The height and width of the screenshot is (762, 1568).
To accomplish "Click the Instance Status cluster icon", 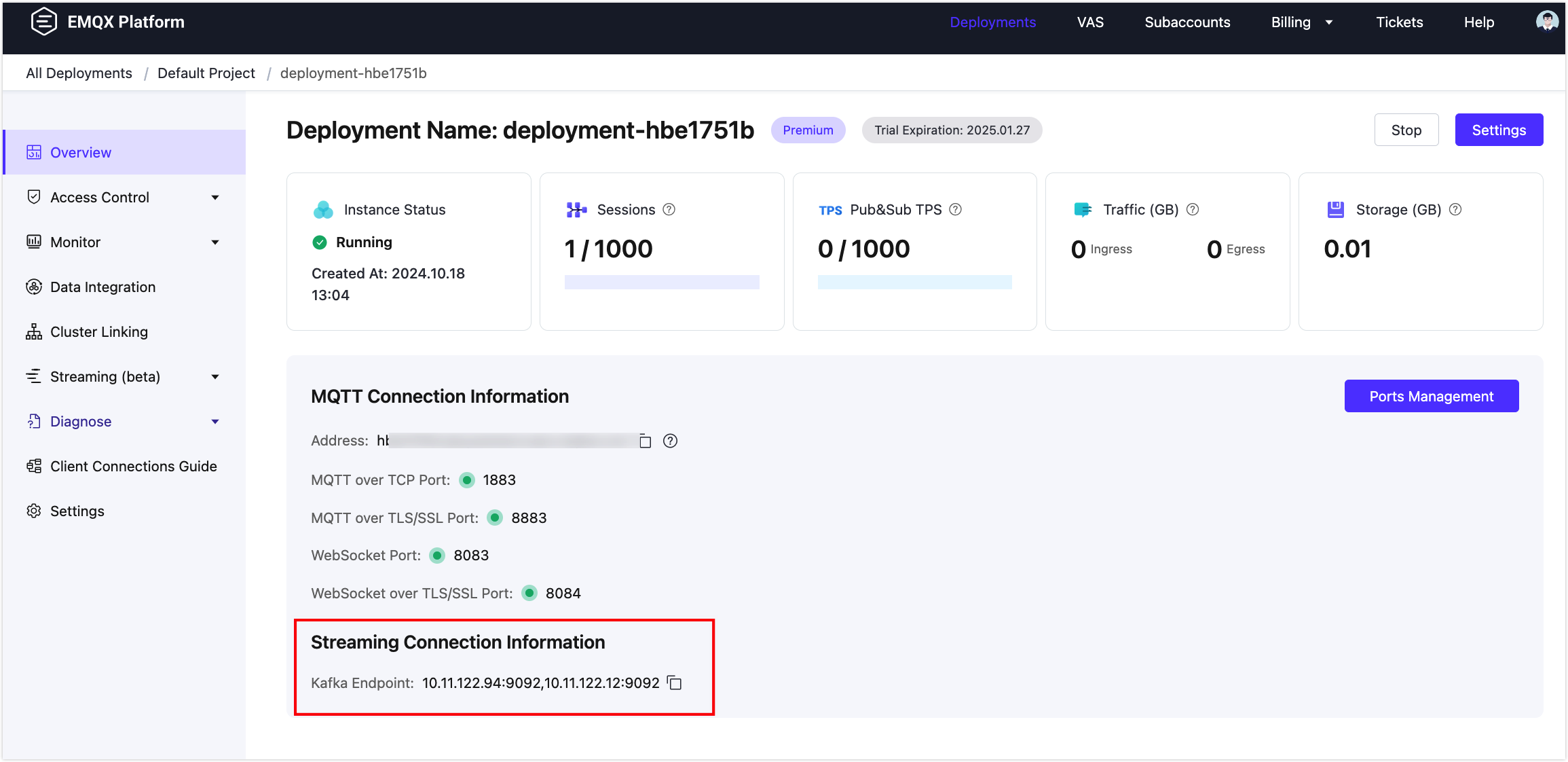I will pos(323,210).
